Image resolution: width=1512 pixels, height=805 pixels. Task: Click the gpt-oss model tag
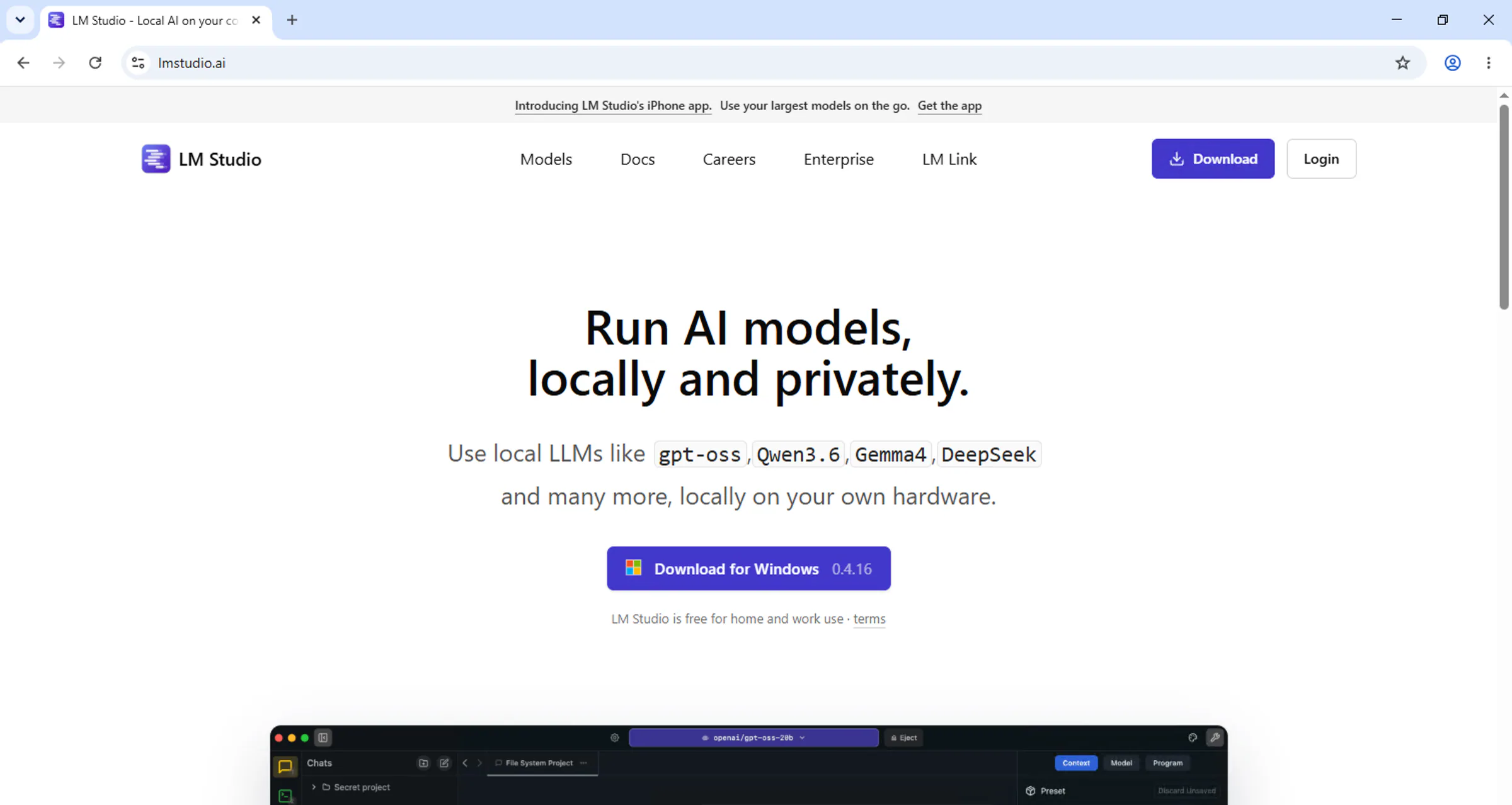pos(700,454)
